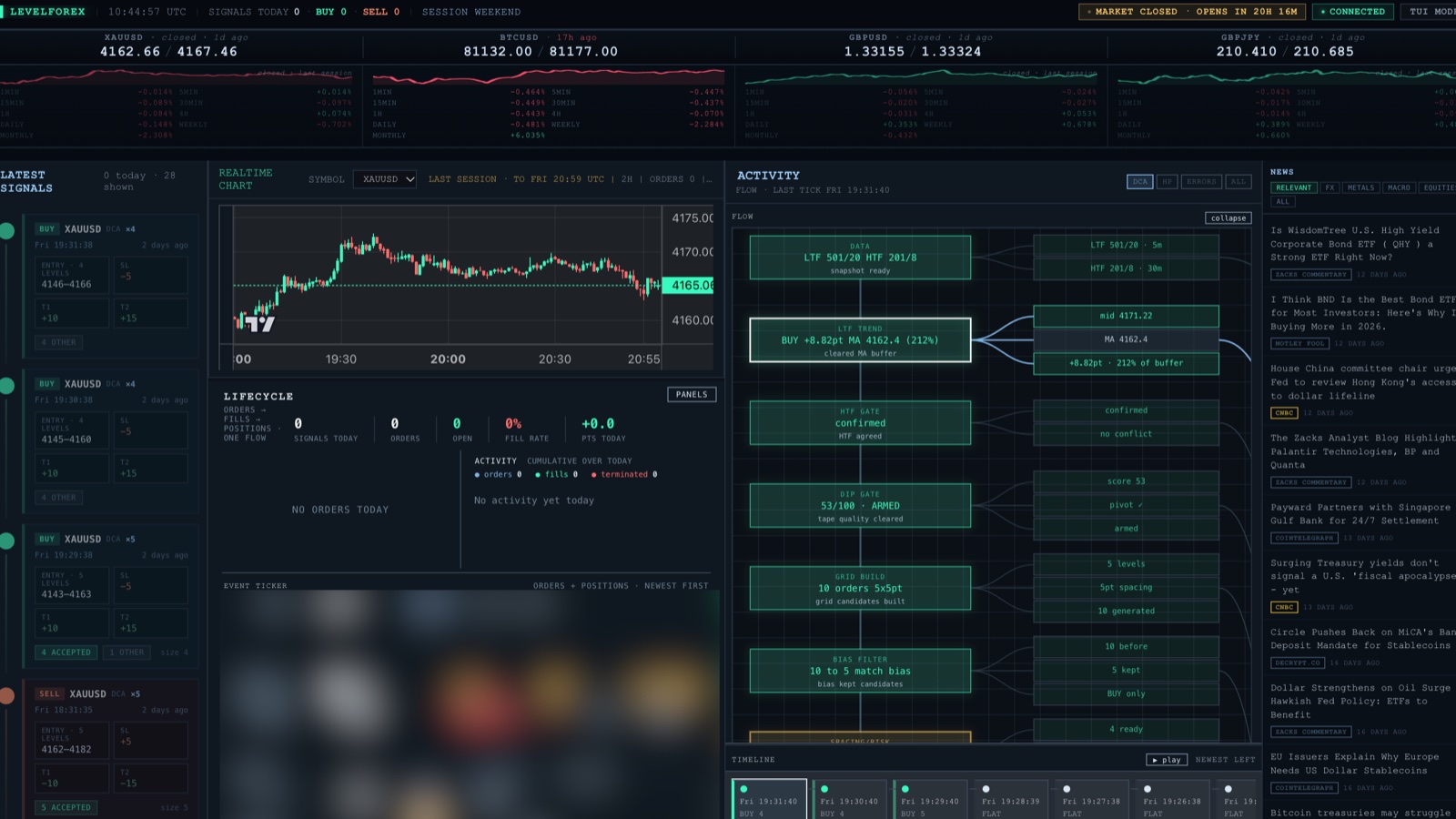The width and height of the screenshot is (1456, 819).
Task: Select timeline entry Fri 19:27:38 FLAT
Action: tap(1092, 799)
